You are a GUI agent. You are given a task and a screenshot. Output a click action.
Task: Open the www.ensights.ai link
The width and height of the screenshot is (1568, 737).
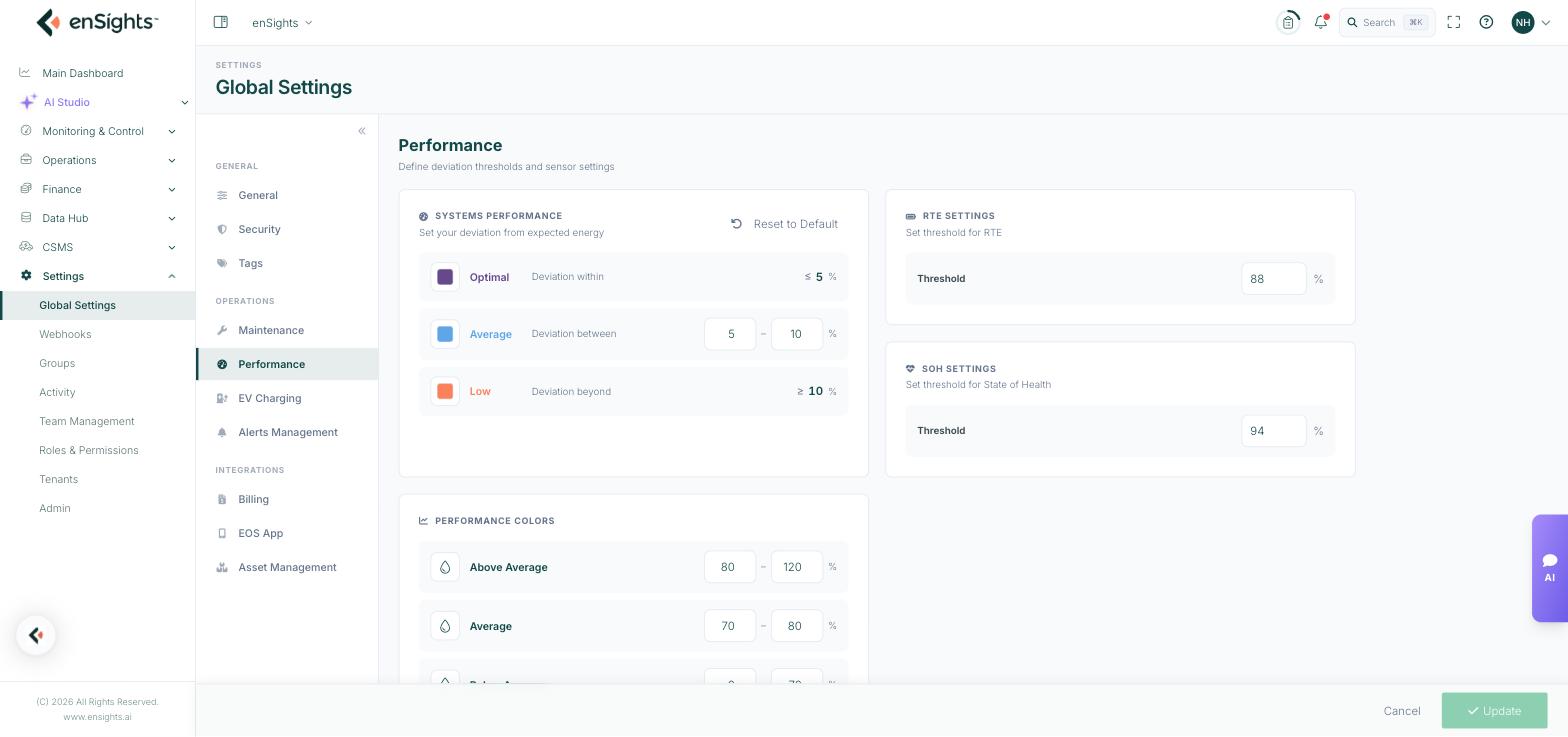pyautogui.click(x=97, y=717)
